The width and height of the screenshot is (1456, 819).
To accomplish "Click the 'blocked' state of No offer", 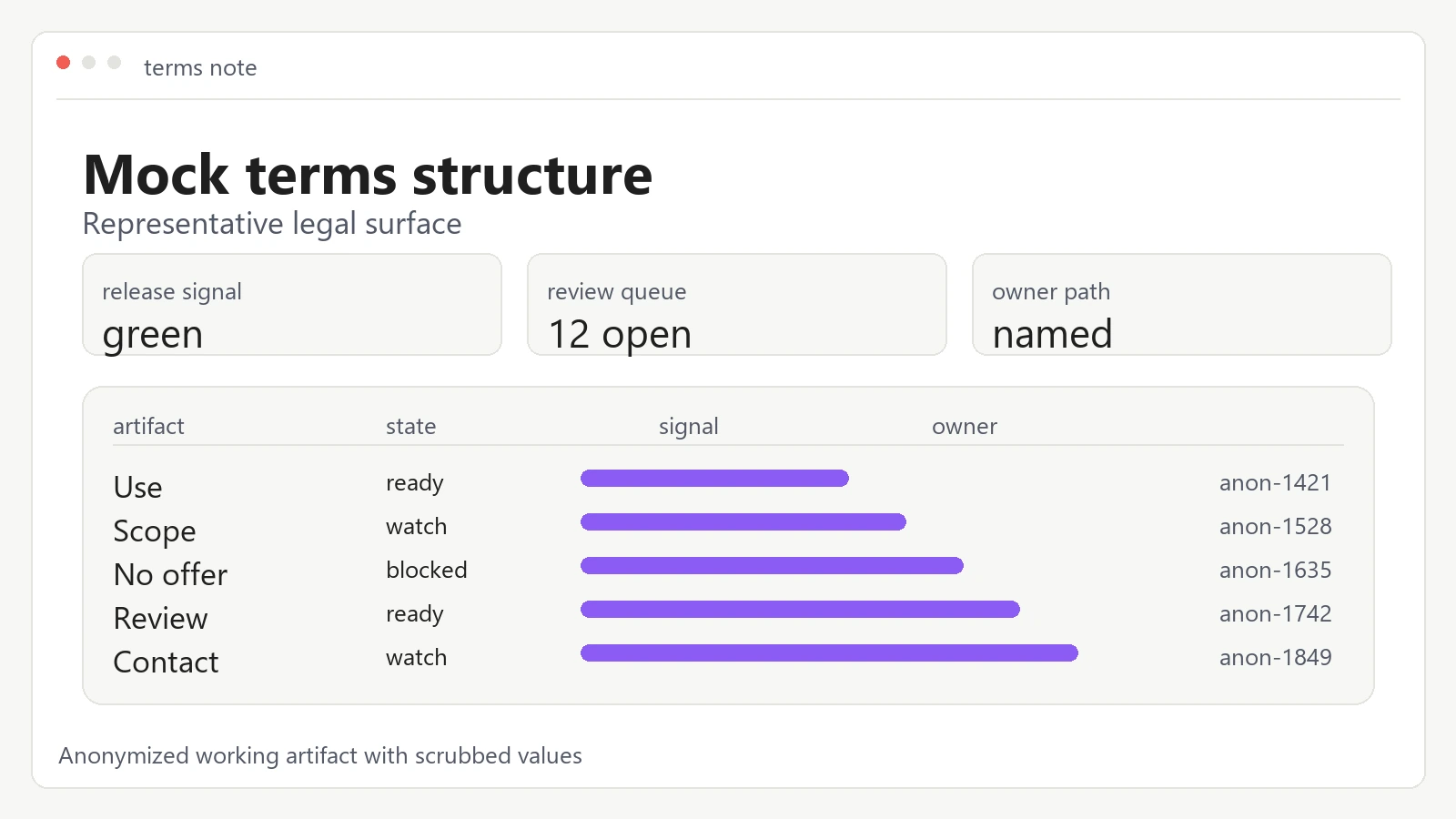I will point(427,570).
